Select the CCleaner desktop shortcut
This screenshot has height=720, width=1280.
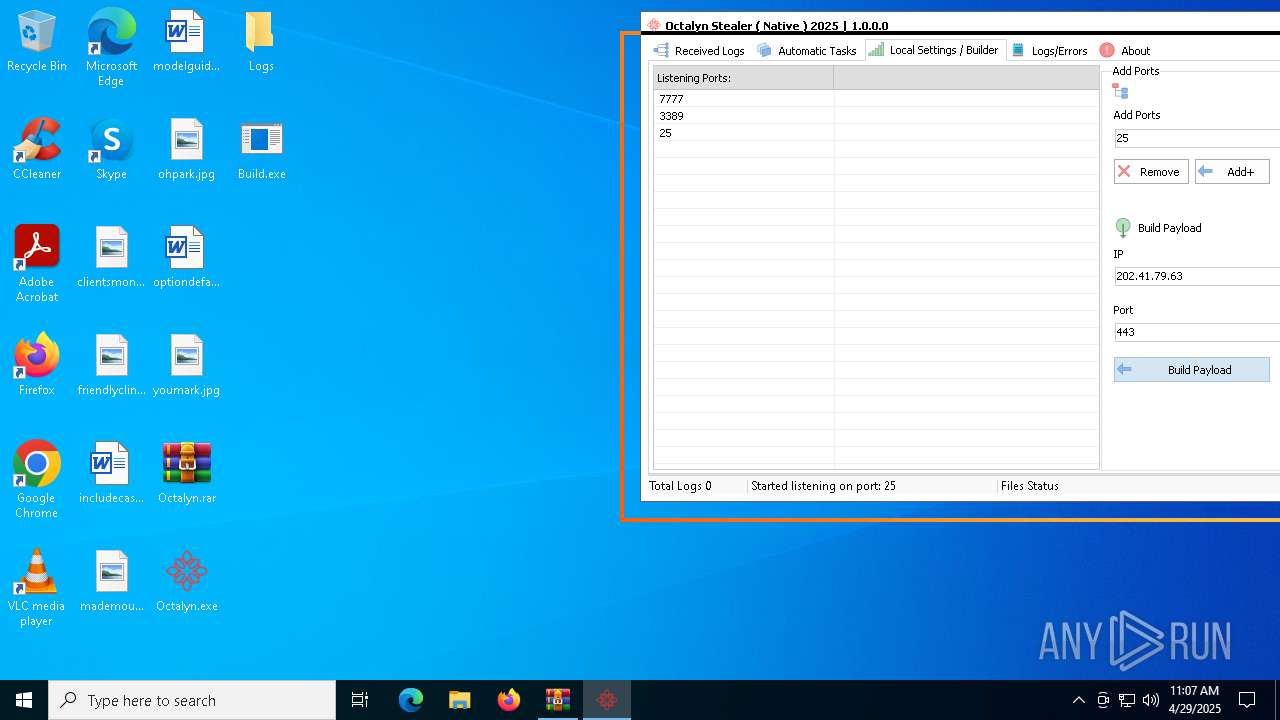tap(37, 150)
